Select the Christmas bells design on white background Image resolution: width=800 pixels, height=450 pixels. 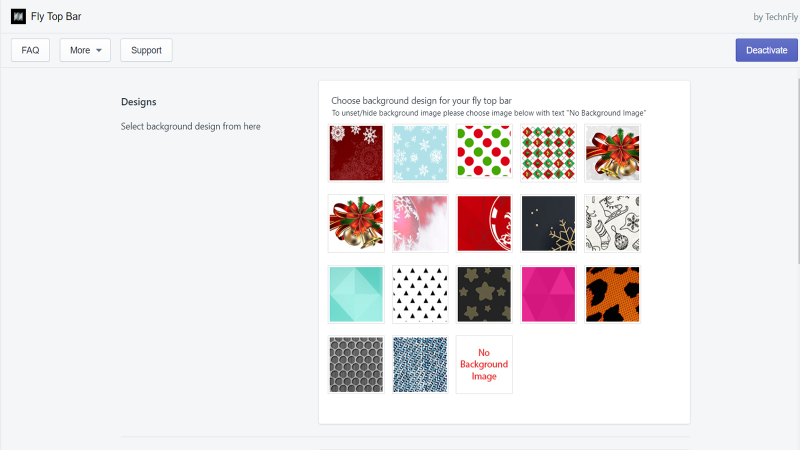[x=356, y=223]
